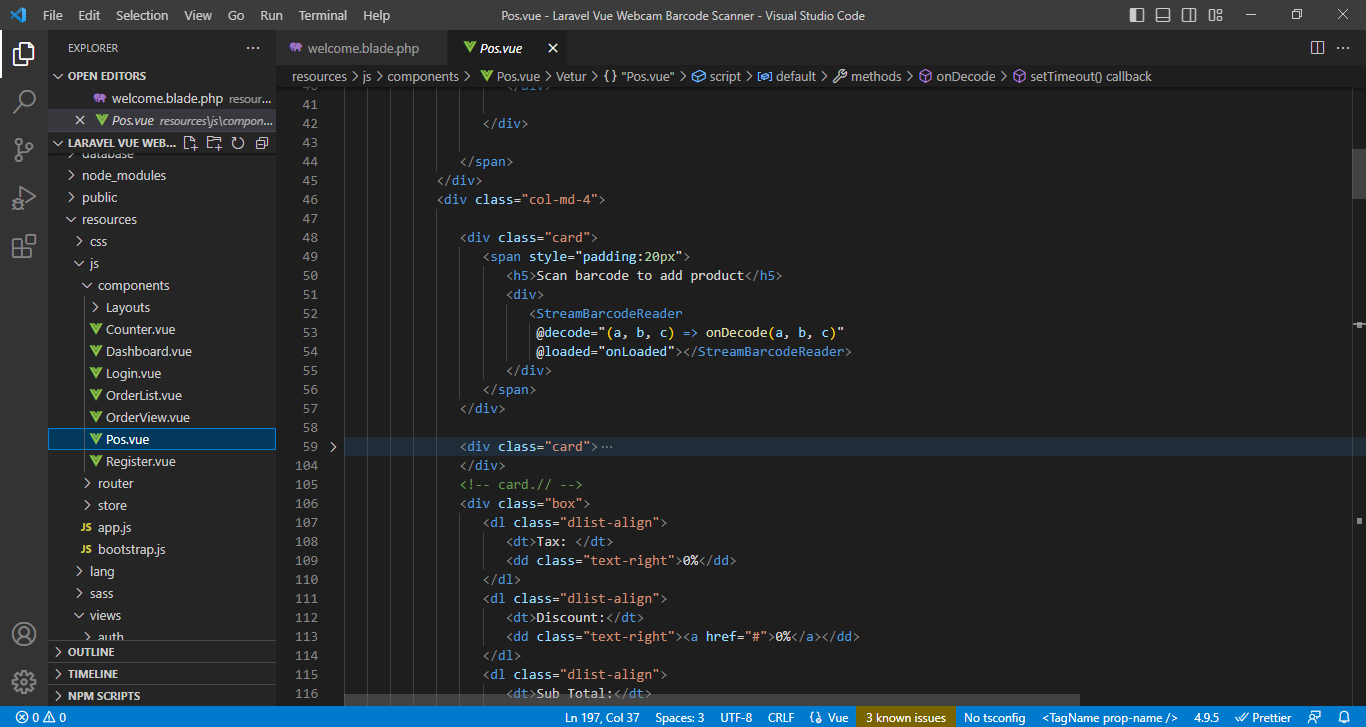Expand the Outline section
Screen dimensions: 1366x727
[x=162, y=652]
